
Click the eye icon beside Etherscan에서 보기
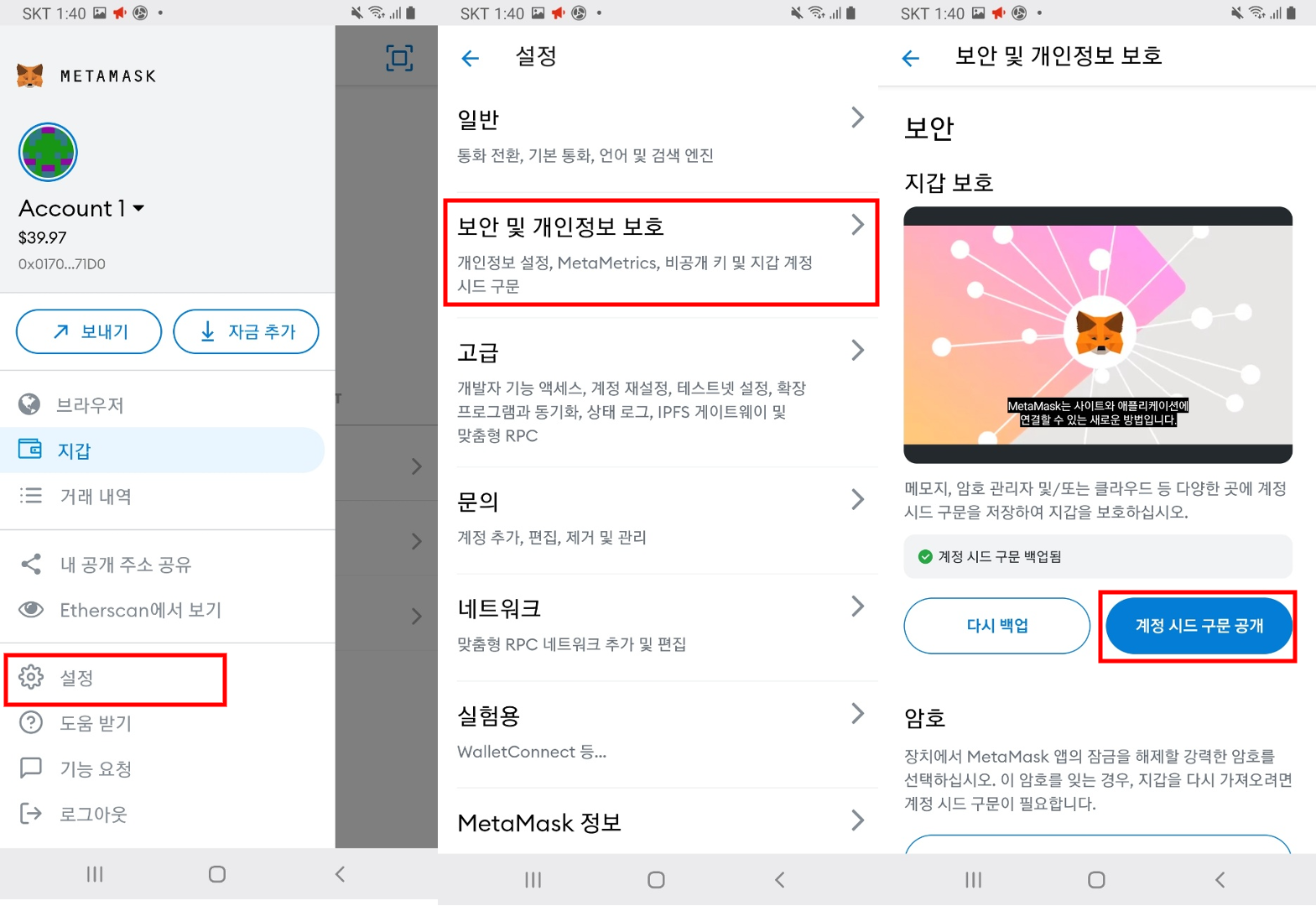(x=31, y=609)
